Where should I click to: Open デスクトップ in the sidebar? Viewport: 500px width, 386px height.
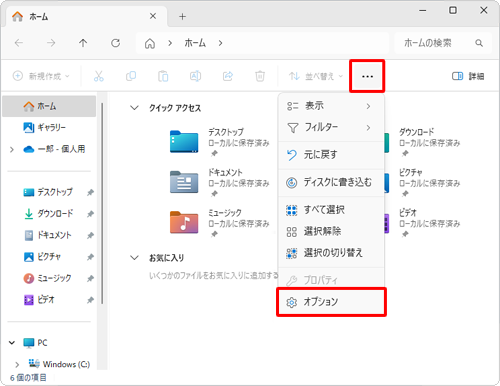pos(48,192)
